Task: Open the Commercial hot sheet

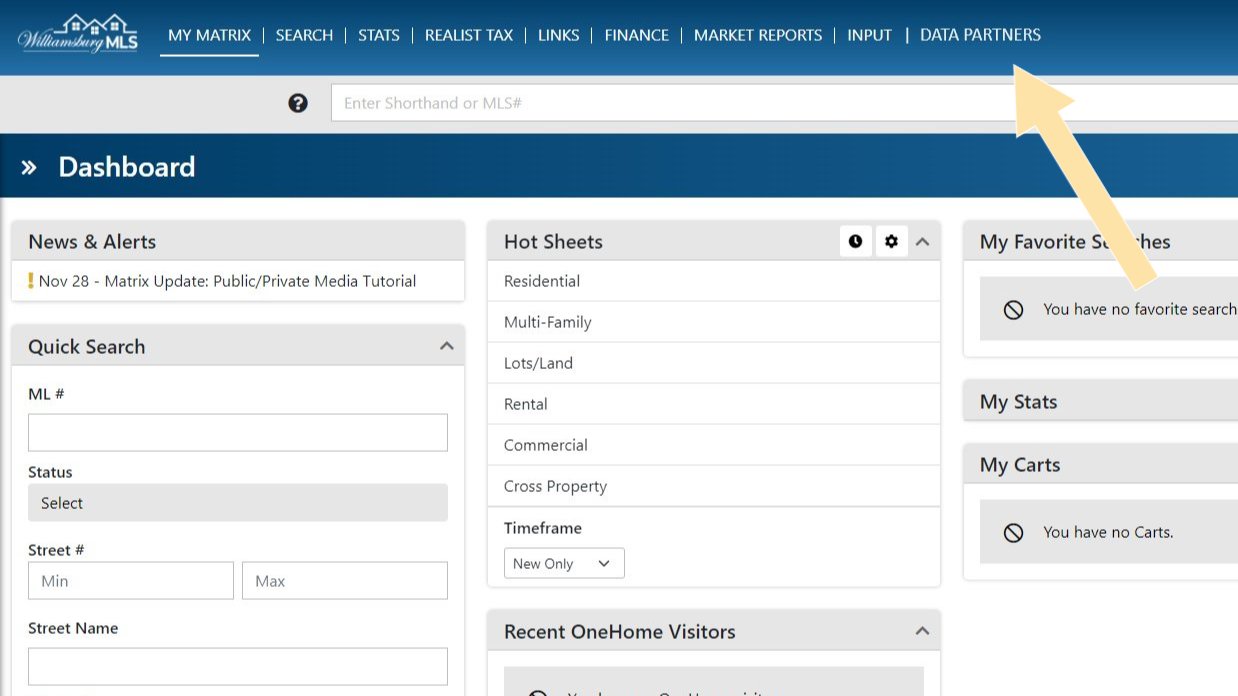Action: click(x=544, y=444)
